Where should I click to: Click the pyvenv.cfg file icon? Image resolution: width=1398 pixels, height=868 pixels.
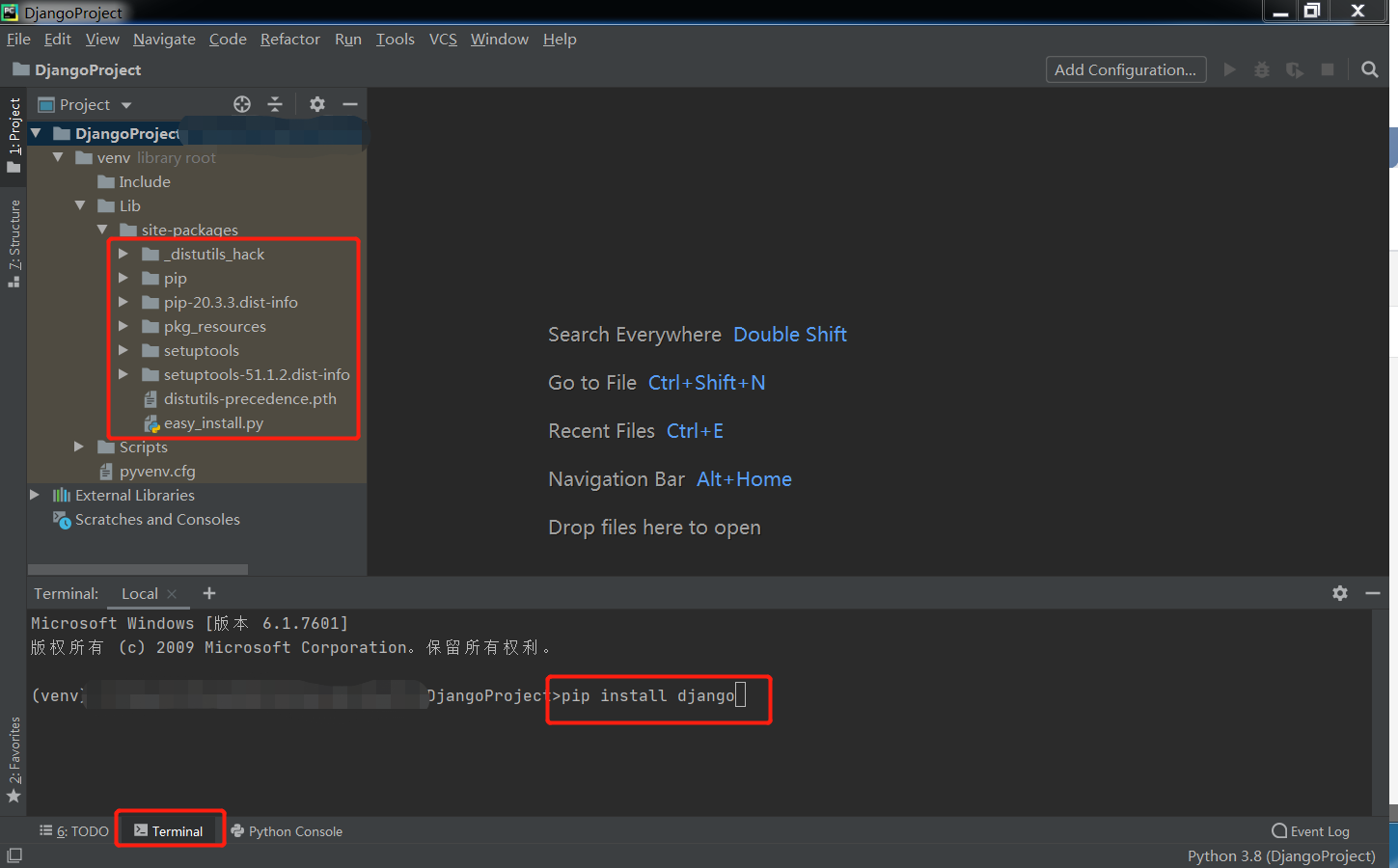pyautogui.click(x=106, y=472)
